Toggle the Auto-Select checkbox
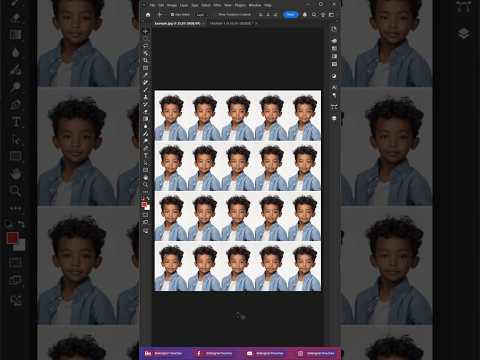Viewport: 480px width, 360px height. 172,15
